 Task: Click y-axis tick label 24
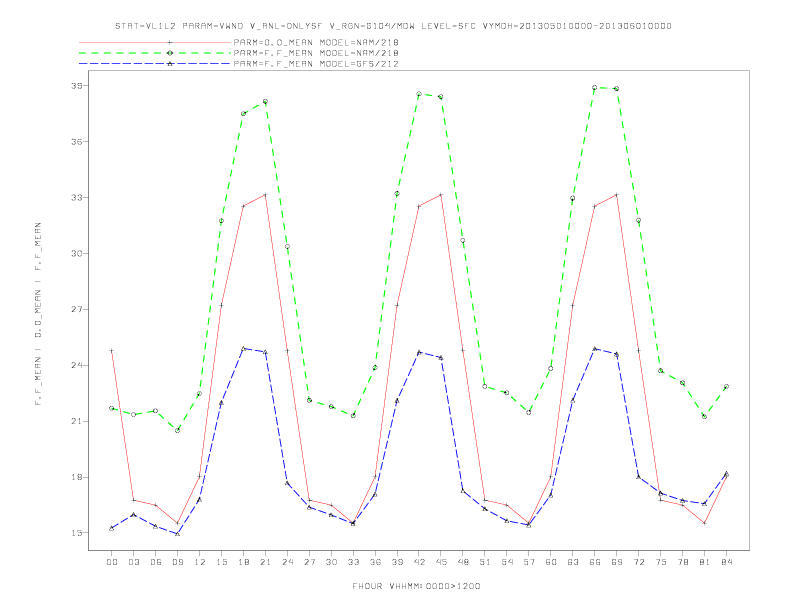76,365
